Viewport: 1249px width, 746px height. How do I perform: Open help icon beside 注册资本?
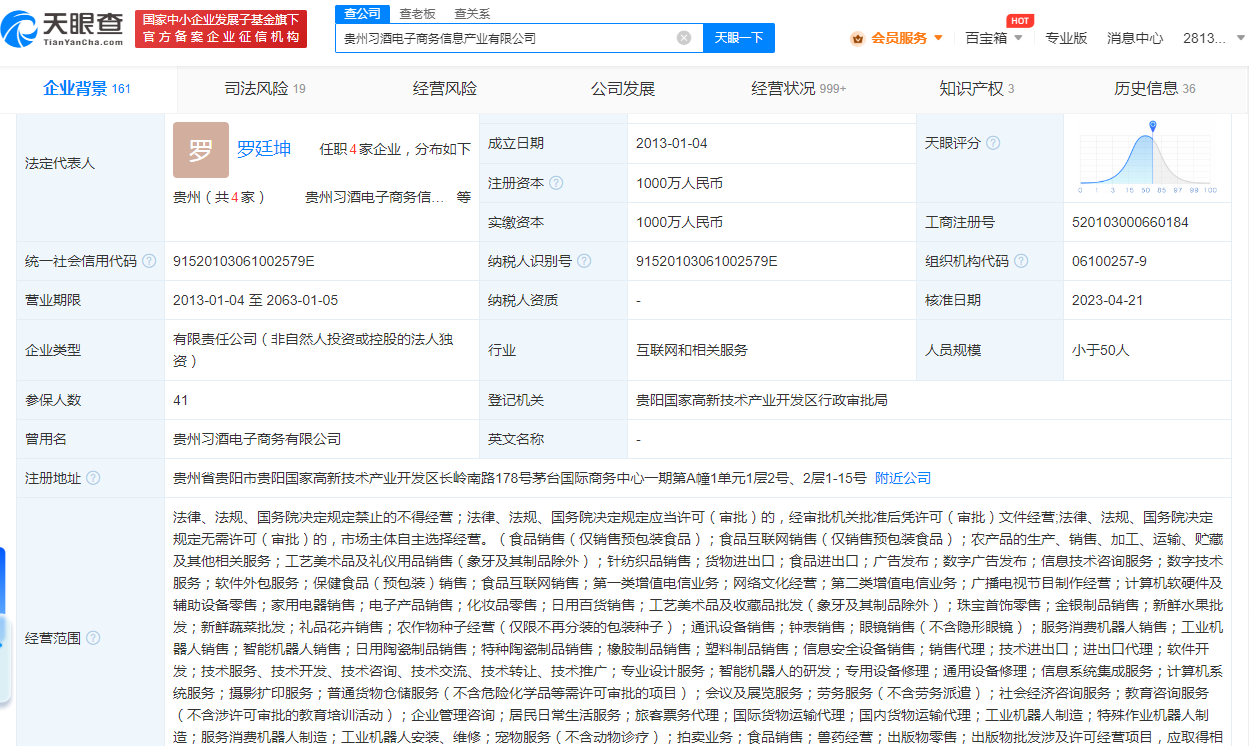tap(556, 183)
